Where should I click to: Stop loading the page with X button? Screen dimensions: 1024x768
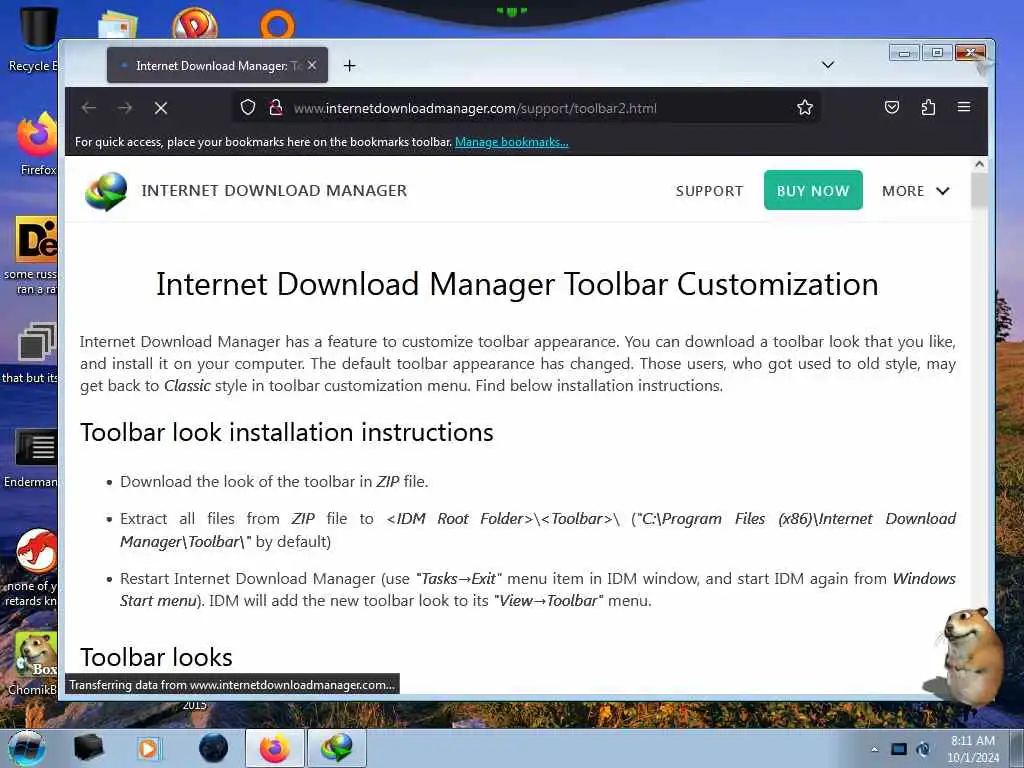161,108
